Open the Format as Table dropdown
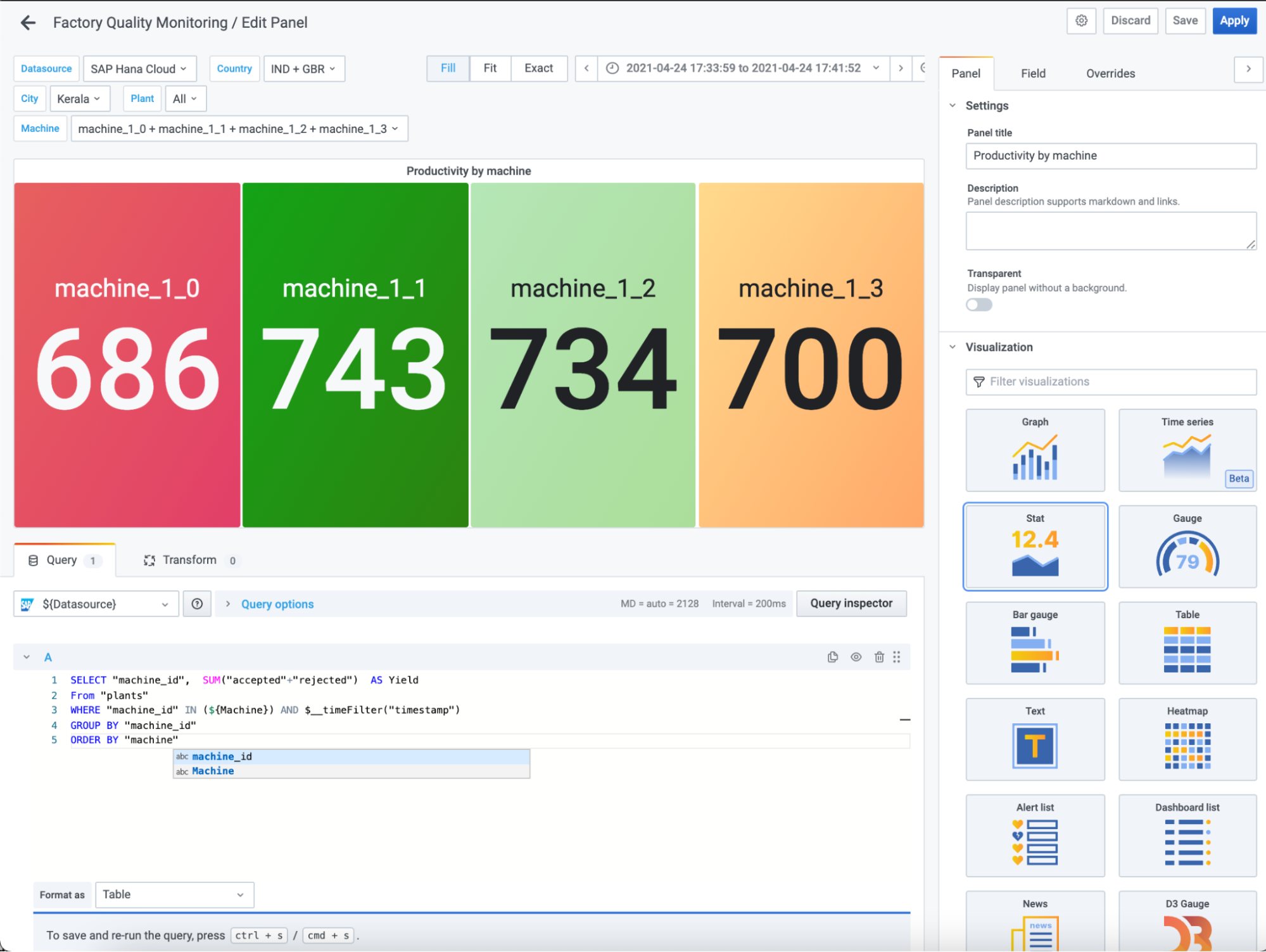Viewport: 1266px width, 952px height. pos(174,894)
